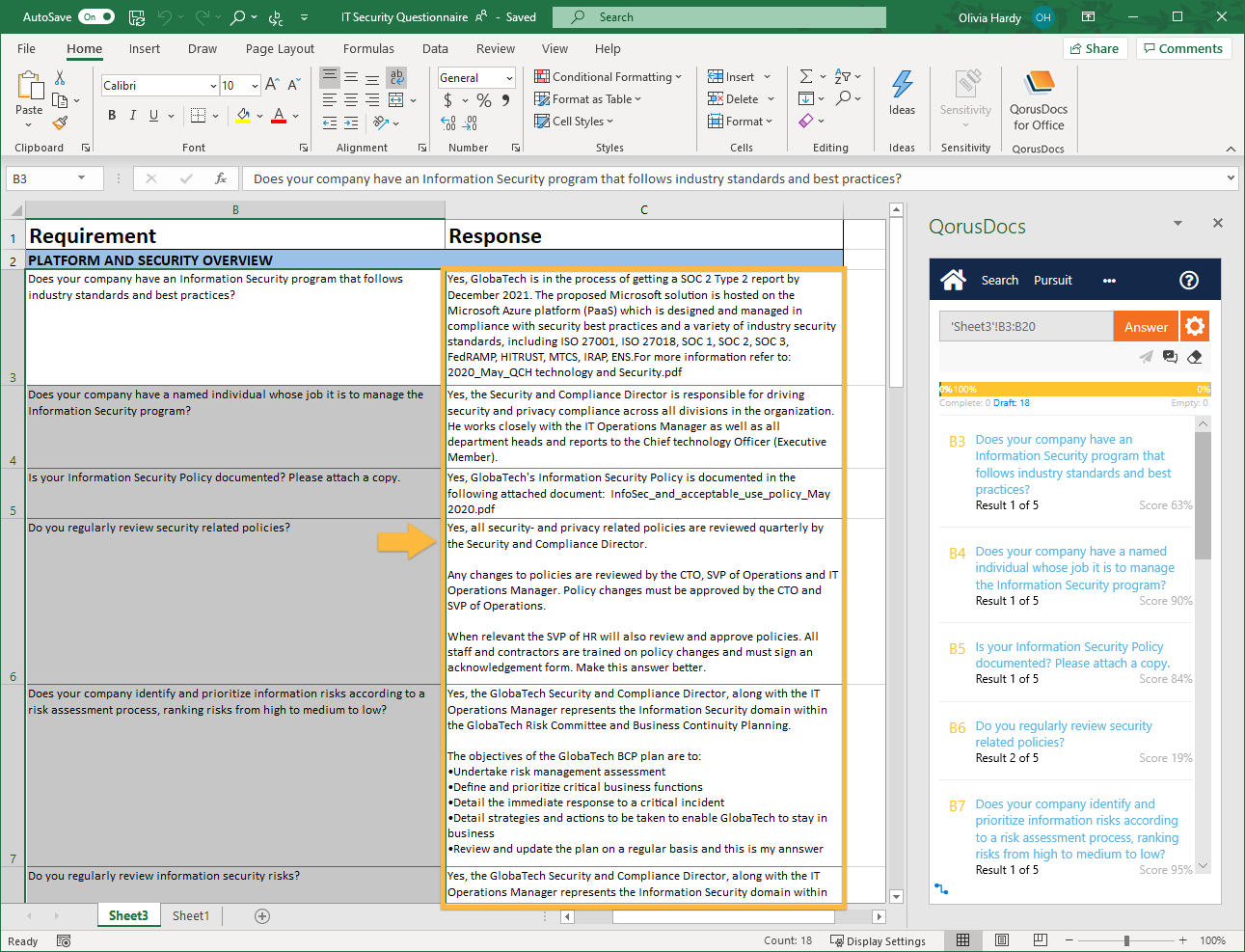
Task: Open font name Calibri dropdown
Action: pos(213,86)
